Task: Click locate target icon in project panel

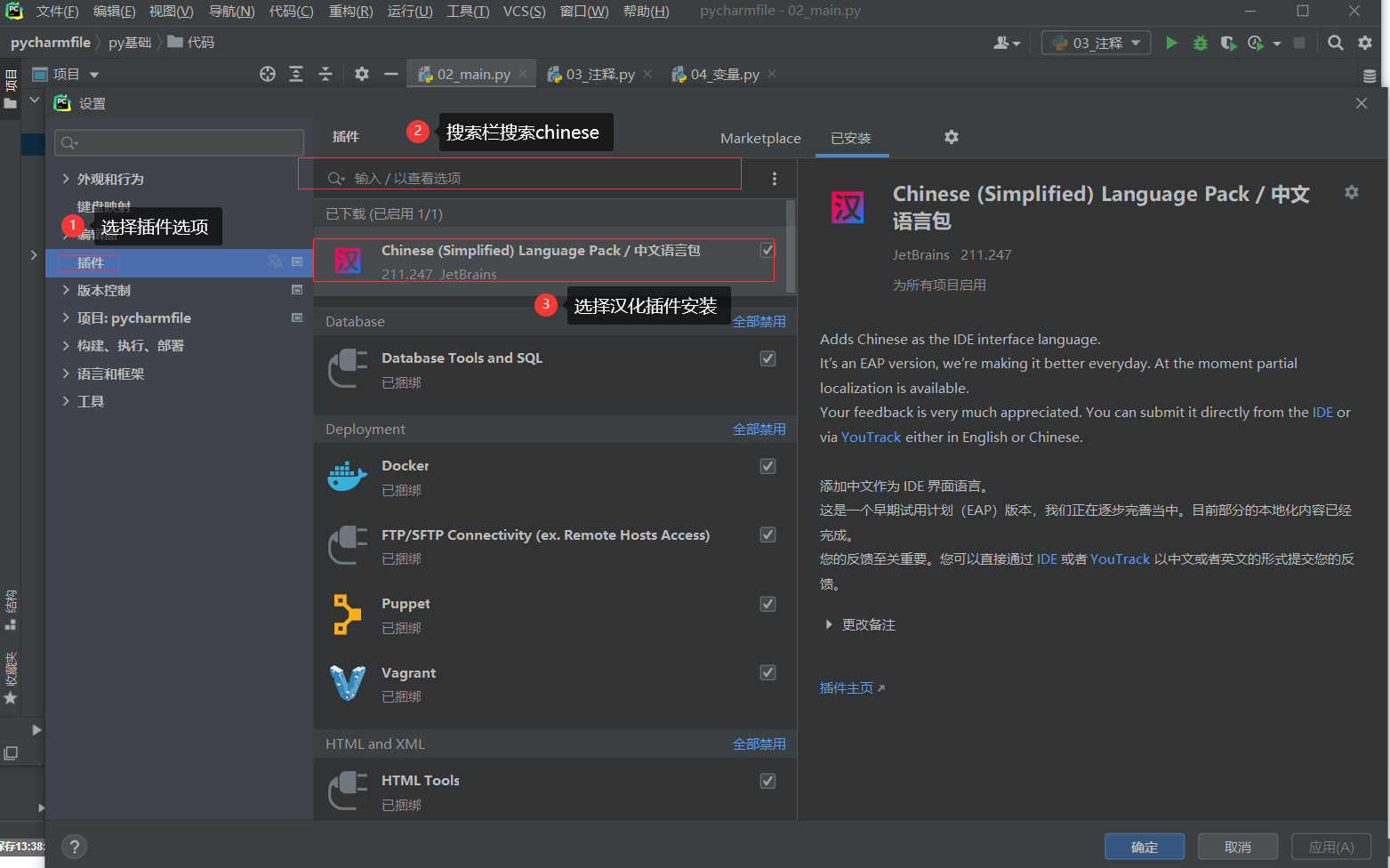Action: point(267,74)
